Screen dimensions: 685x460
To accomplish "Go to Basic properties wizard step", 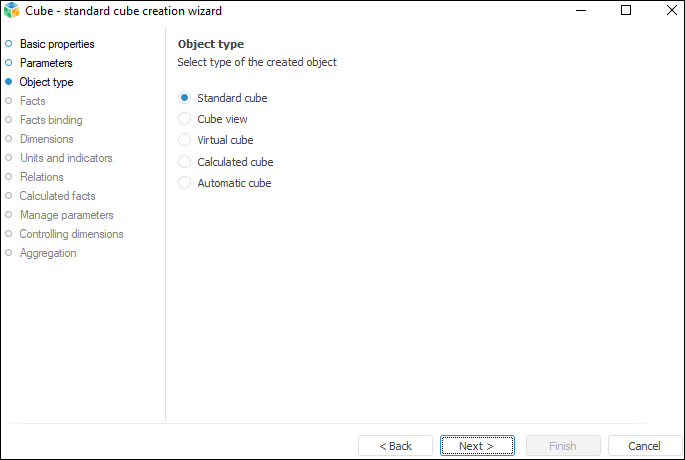I will 57,44.
